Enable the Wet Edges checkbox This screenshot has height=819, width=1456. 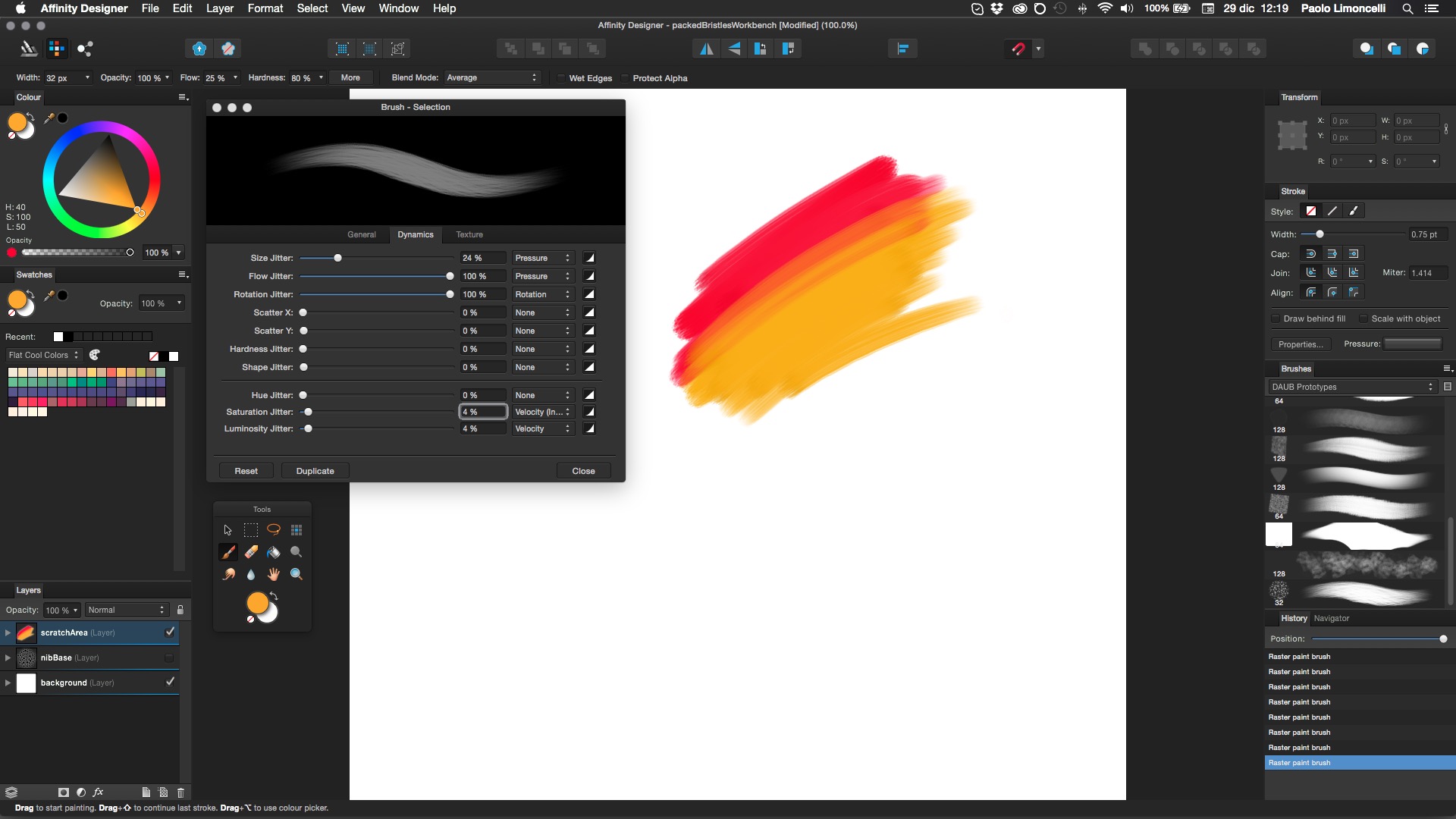pyautogui.click(x=561, y=78)
